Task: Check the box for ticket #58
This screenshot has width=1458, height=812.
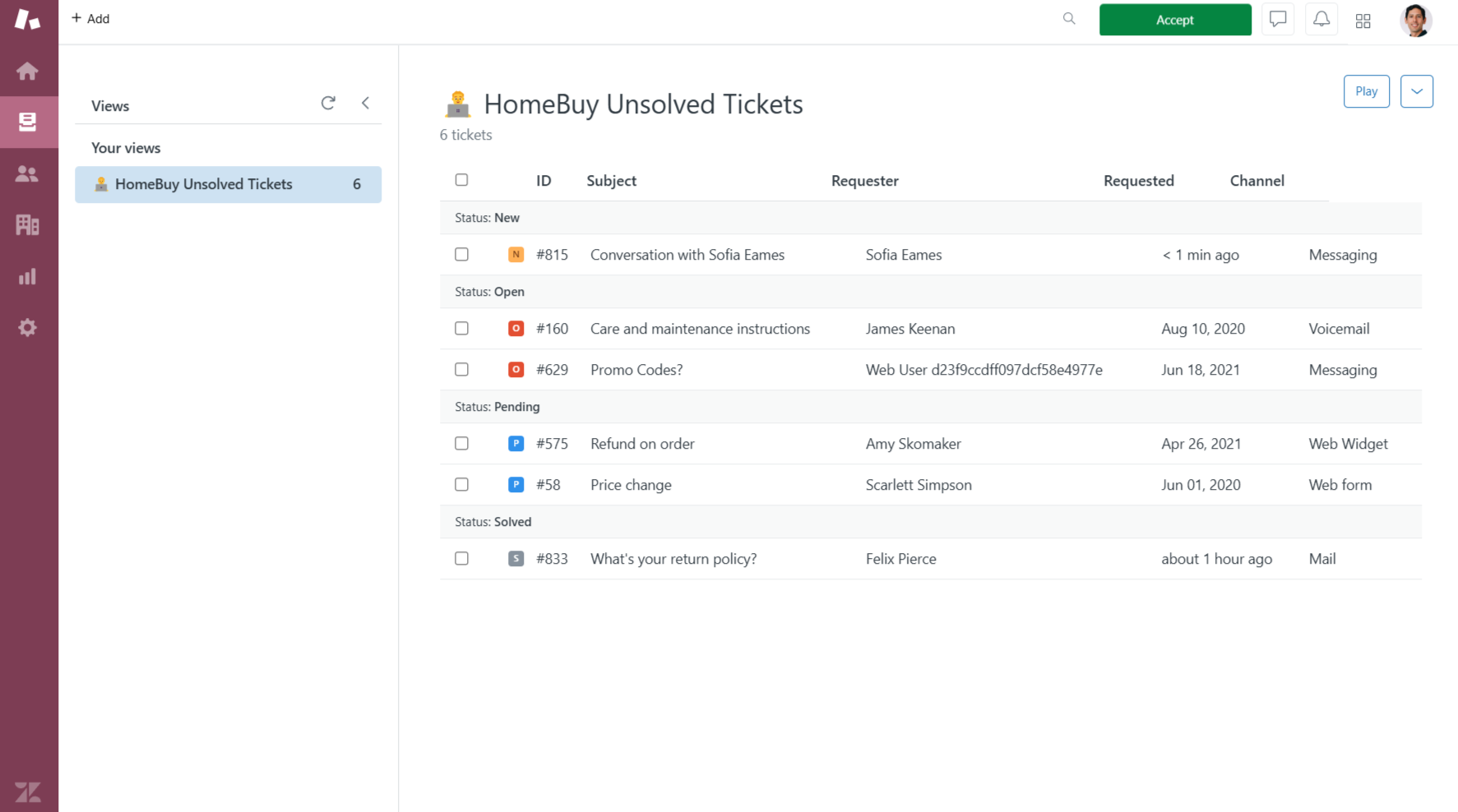Action: (461, 485)
